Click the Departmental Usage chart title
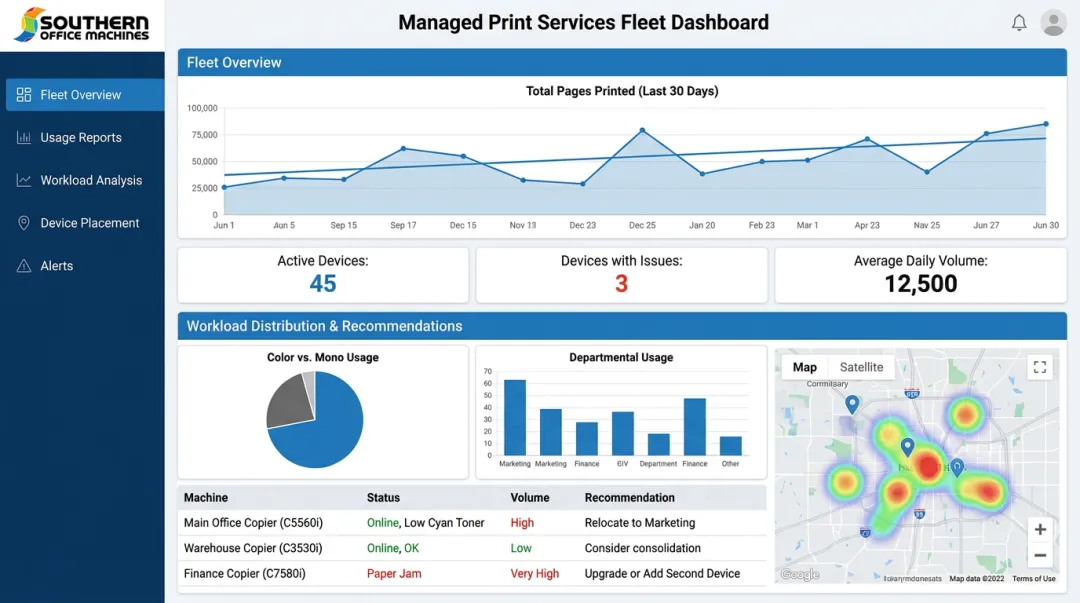The height and width of the screenshot is (603, 1080). 621,357
